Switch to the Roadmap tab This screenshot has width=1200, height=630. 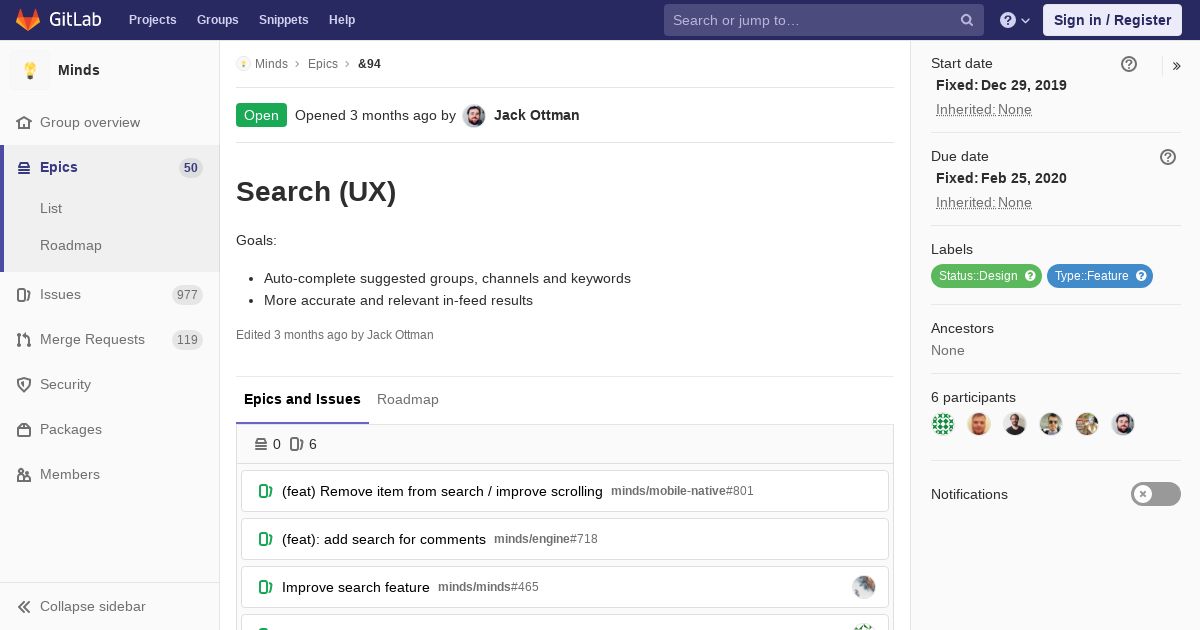point(408,399)
